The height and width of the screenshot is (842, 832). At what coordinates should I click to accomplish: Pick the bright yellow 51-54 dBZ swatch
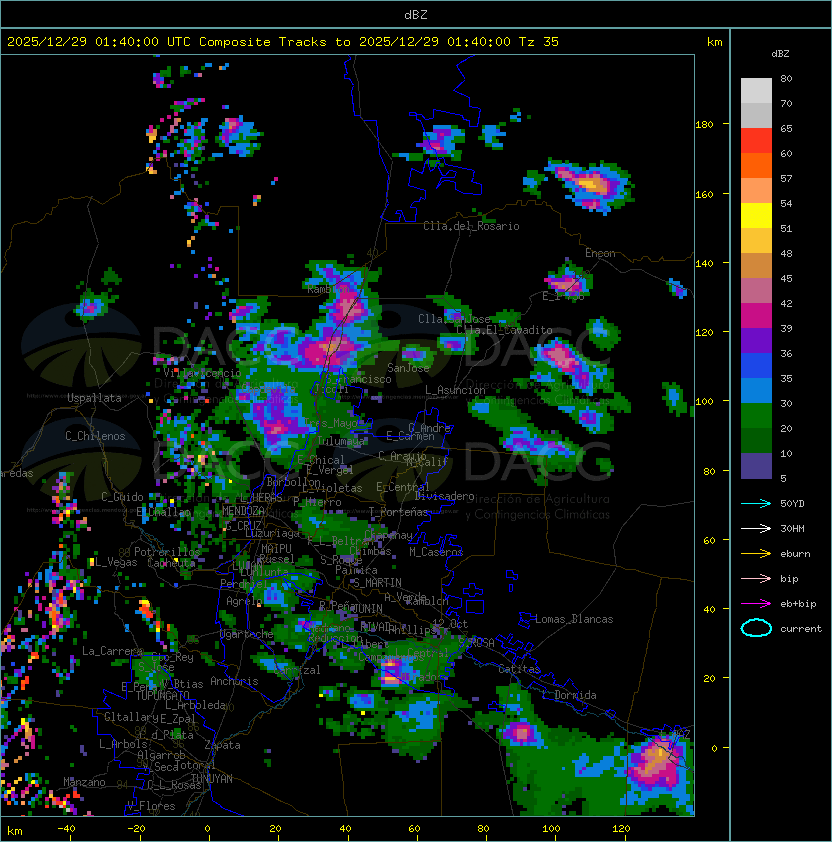coord(756,216)
